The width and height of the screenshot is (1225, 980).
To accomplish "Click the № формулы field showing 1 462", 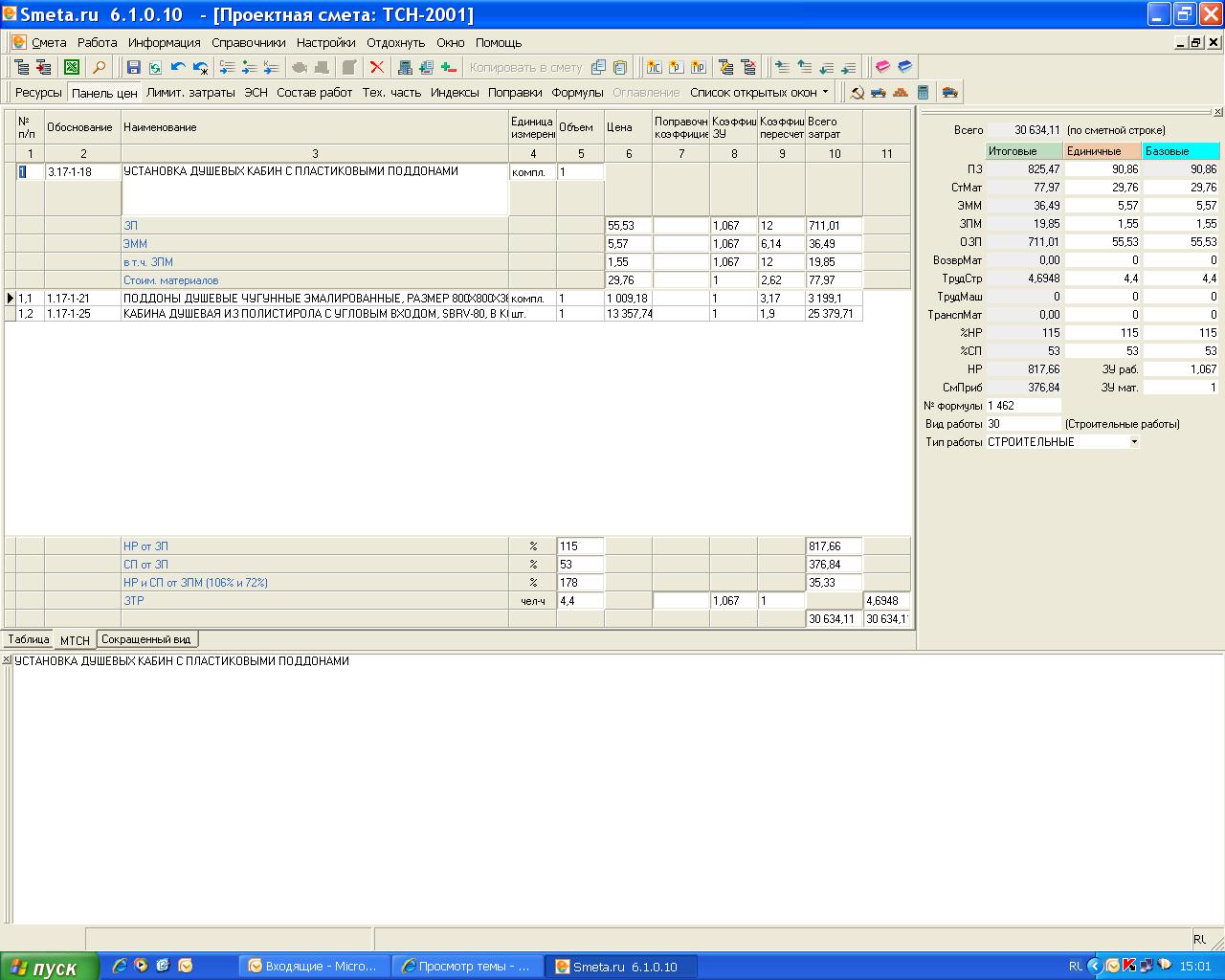I will [1024, 406].
